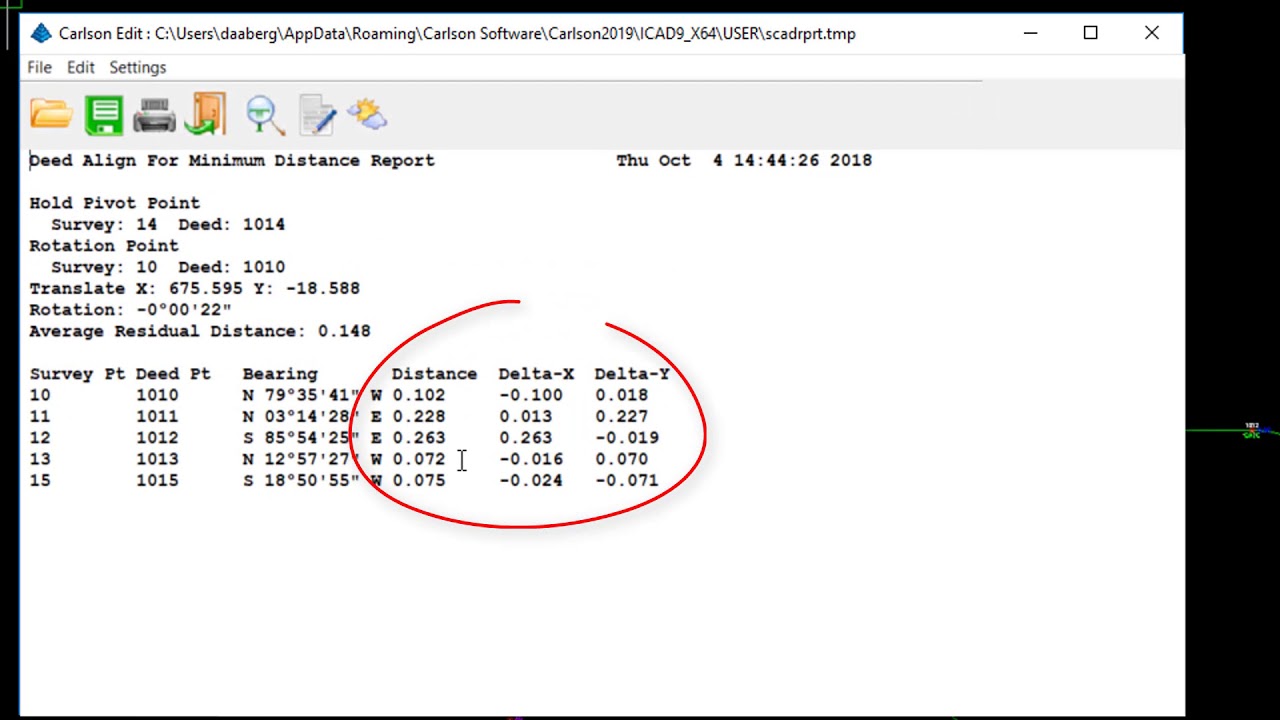
Task: Click bearing 'N 03°14'28" E'
Action: pyautogui.click(x=312, y=417)
